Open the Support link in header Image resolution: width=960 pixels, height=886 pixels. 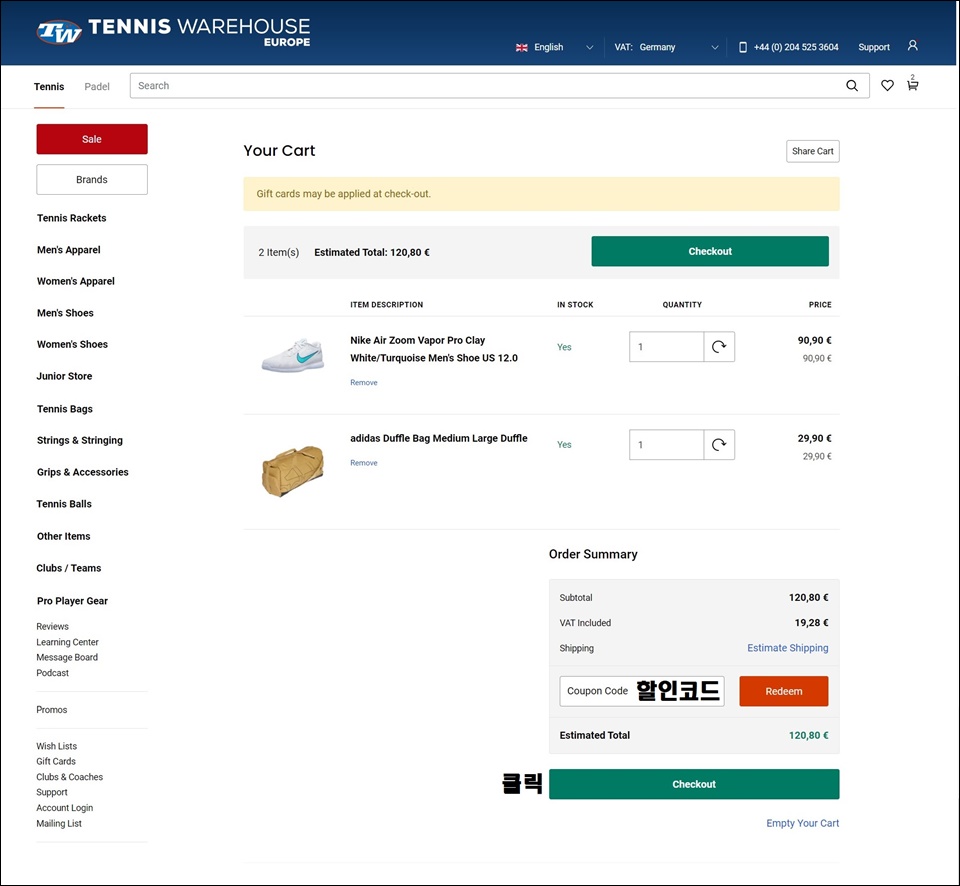tap(874, 47)
